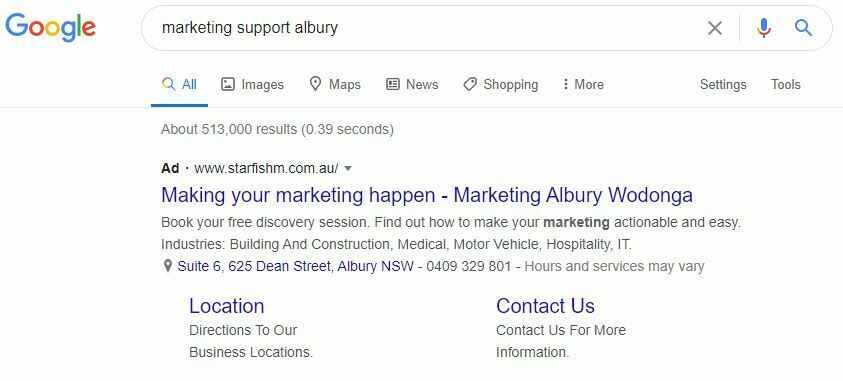Screen dimensions: 843x381
Task: Clear the search box with the X icon
Action: point(715,28)
